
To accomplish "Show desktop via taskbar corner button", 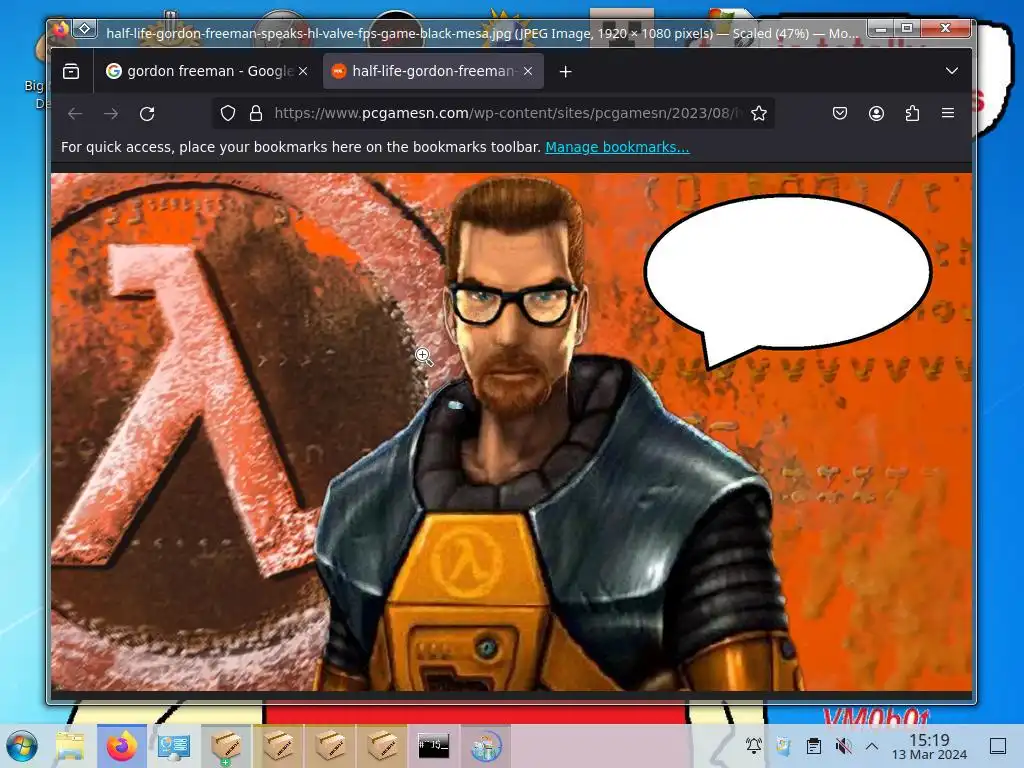I will click(x=998, y=746).
